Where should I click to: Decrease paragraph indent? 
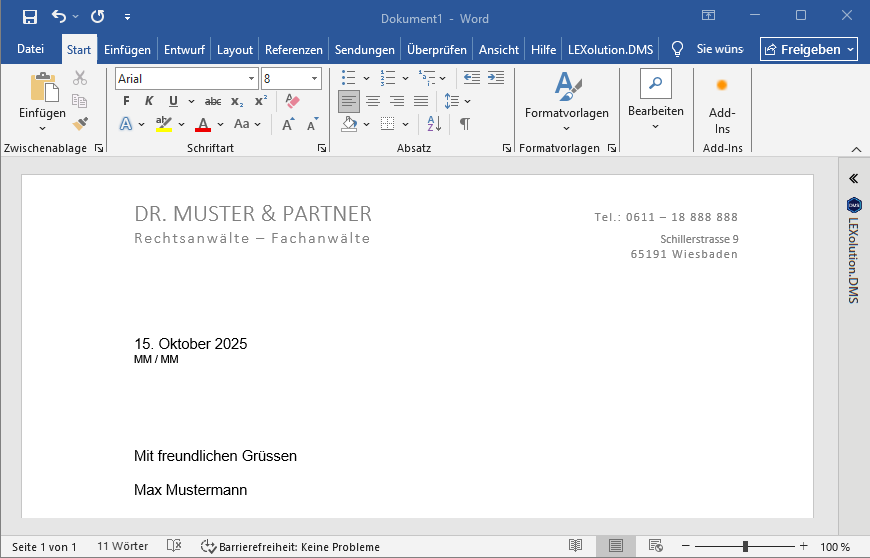click(472, 78)
